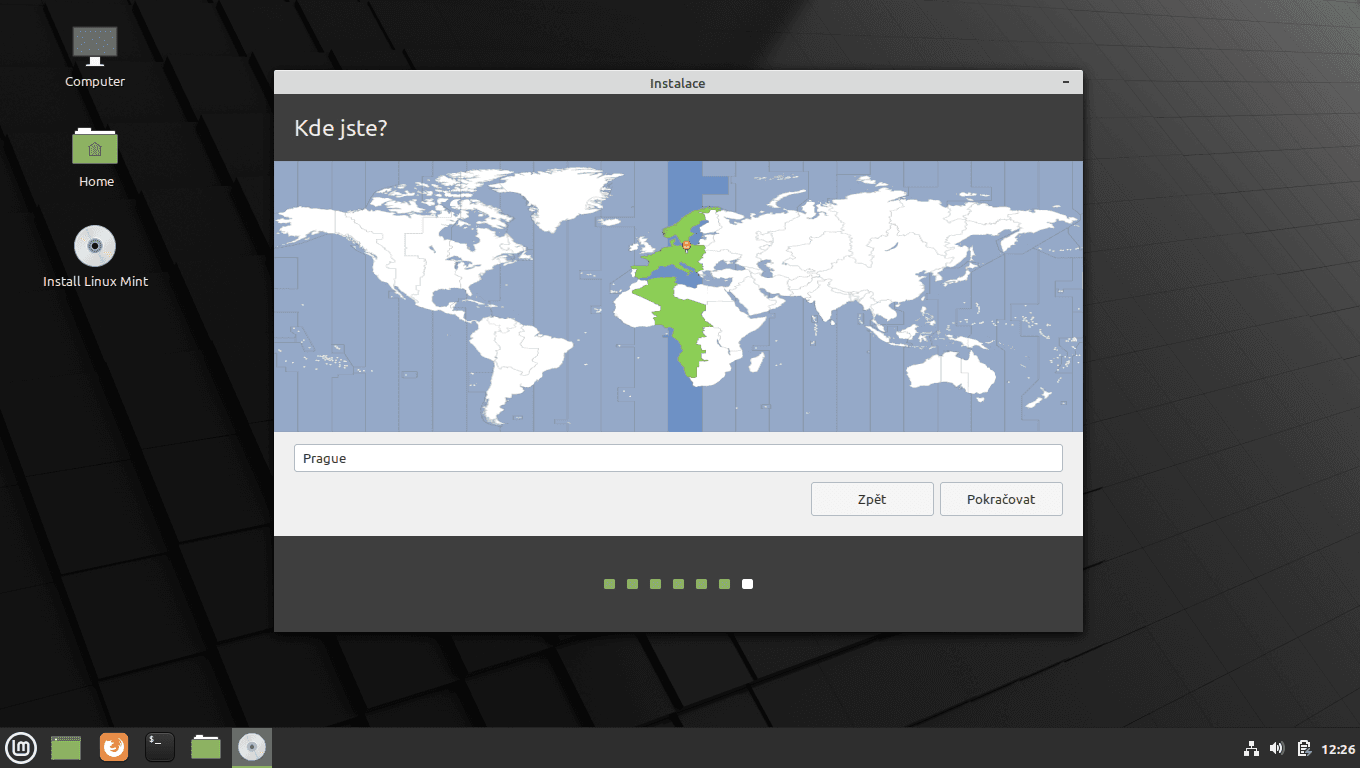
Task: Open the volume control in the tray
Action: point(1277,747)
